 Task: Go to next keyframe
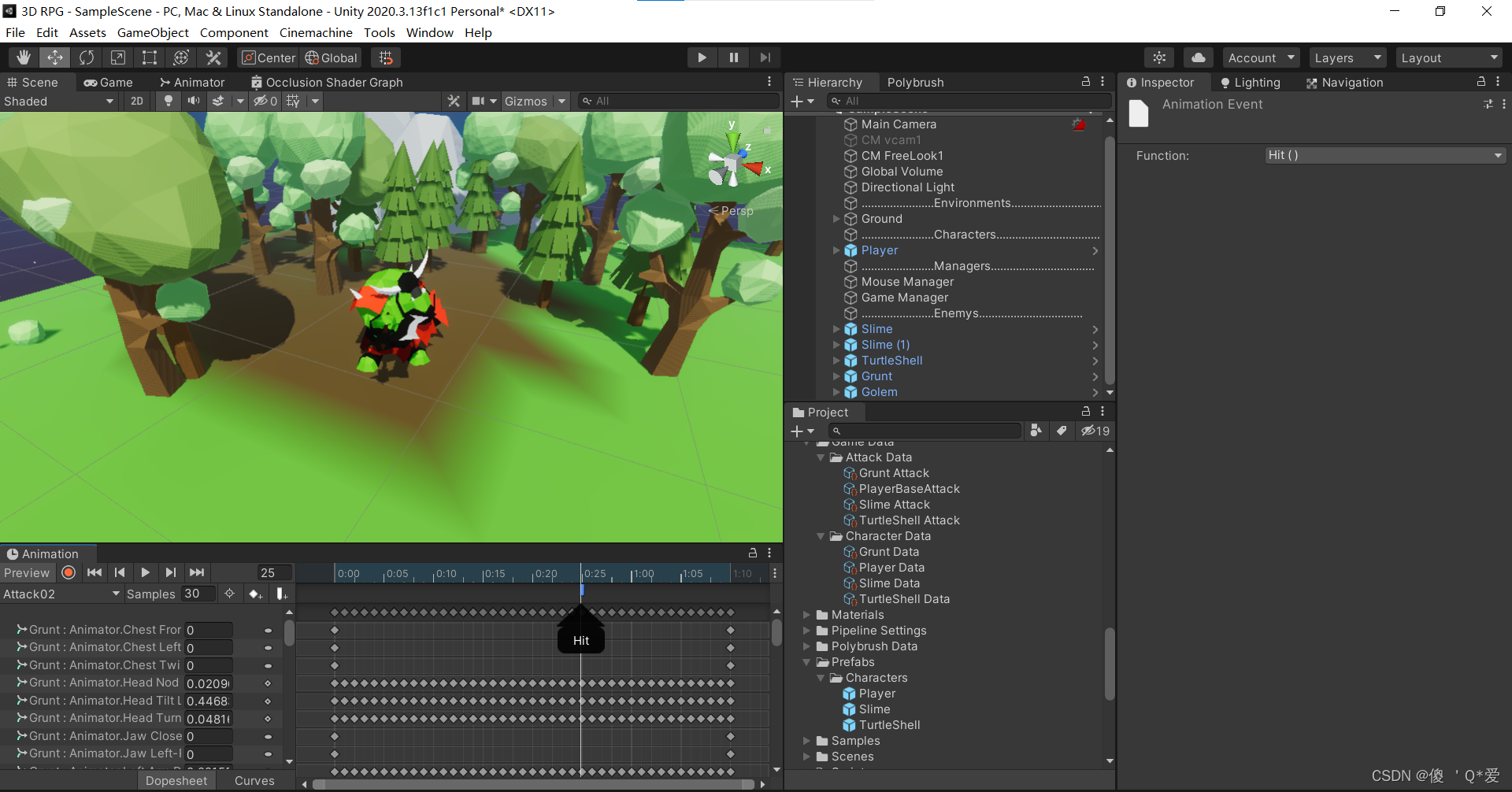tap(171, 572)
